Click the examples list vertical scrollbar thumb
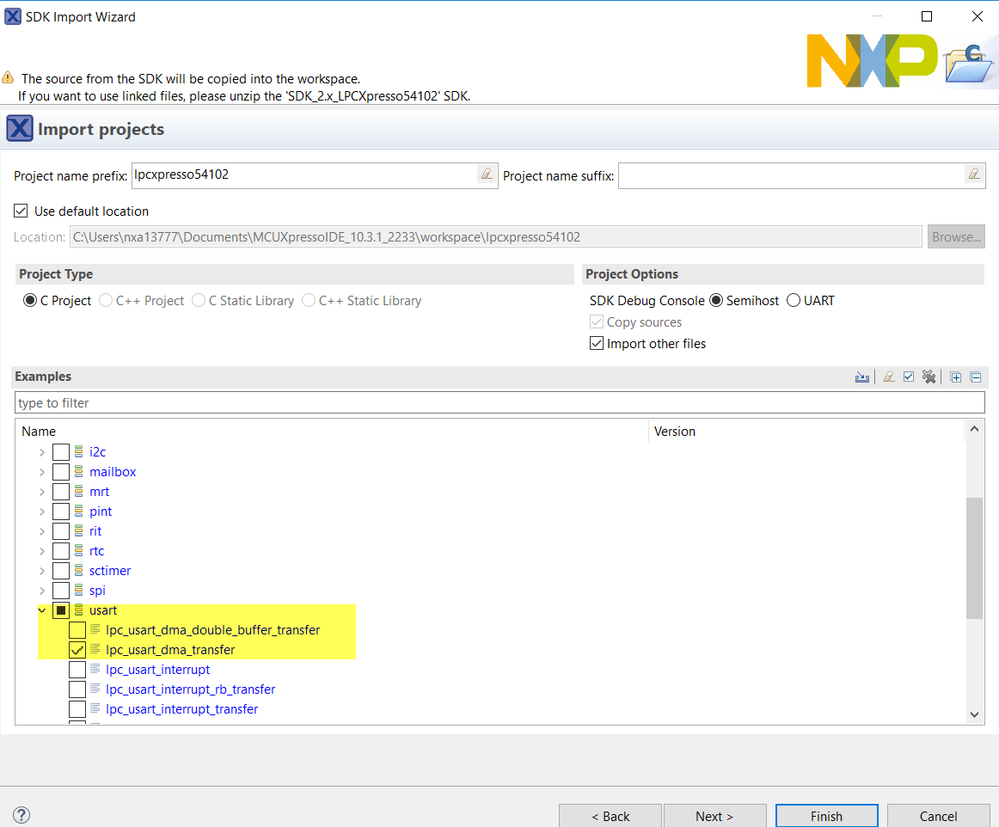 pos(974,558)
